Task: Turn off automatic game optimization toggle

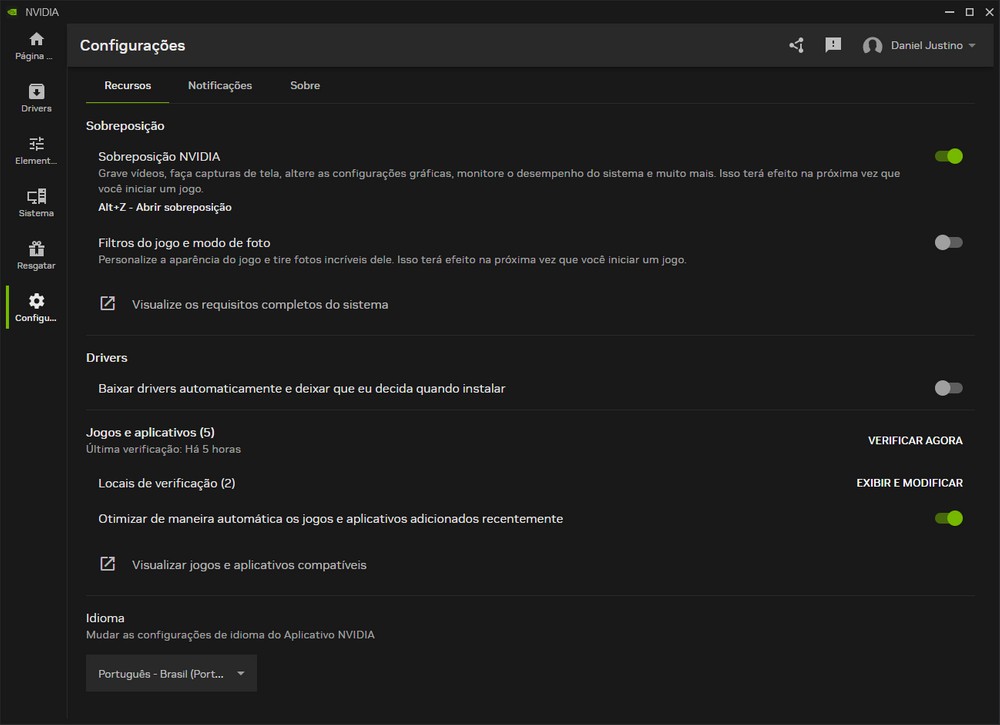Action: tap(948, 518)
